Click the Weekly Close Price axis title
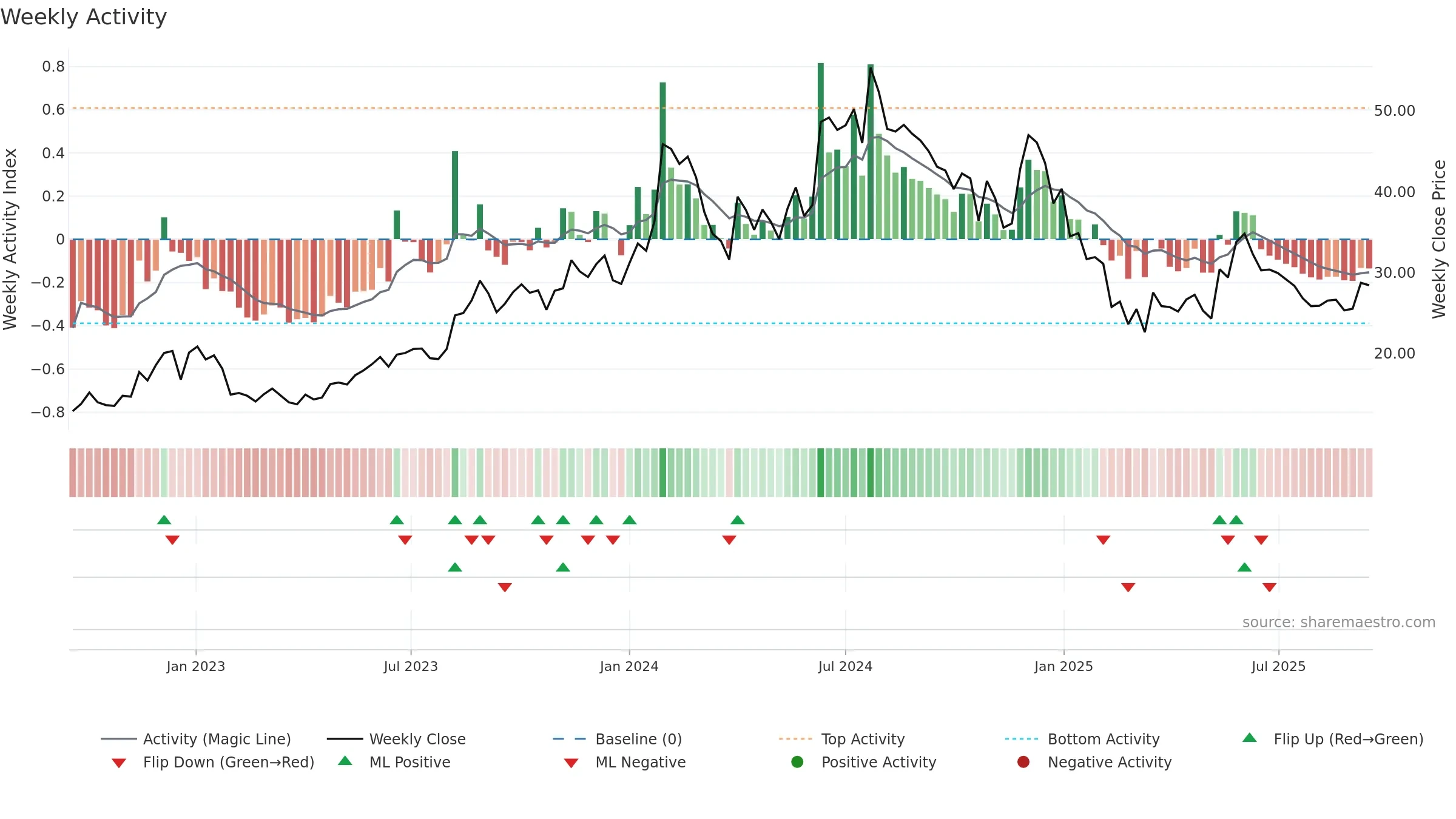The width and height of the screenshot is (1456, 819). pyautogui.click(x=1440, y=239)
